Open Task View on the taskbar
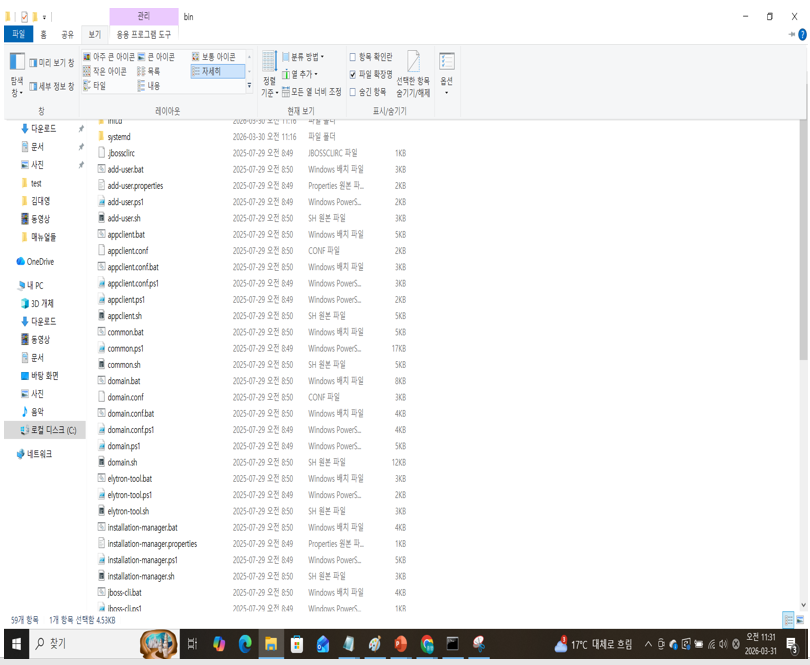Viewport: 810px width, 665px height. (x=193, y=644)
